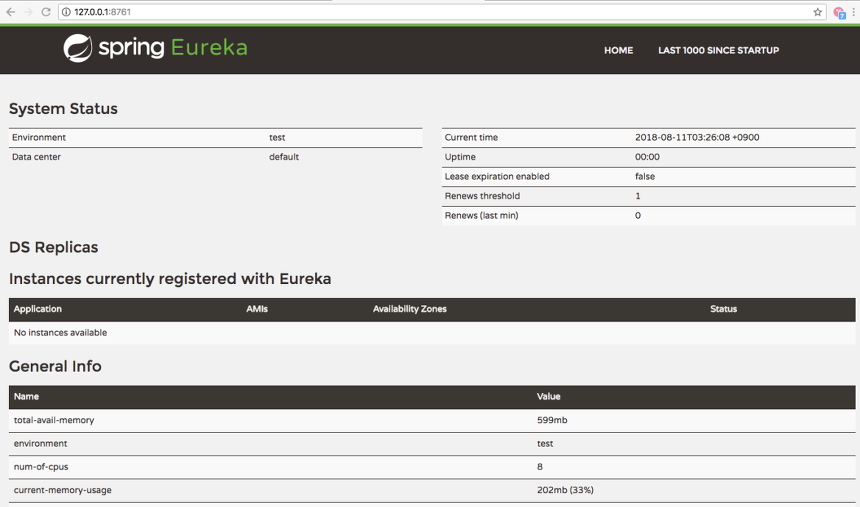Click the num-of-cpus value 8
This screenshot has height=507, width=860.
(540, 467)
